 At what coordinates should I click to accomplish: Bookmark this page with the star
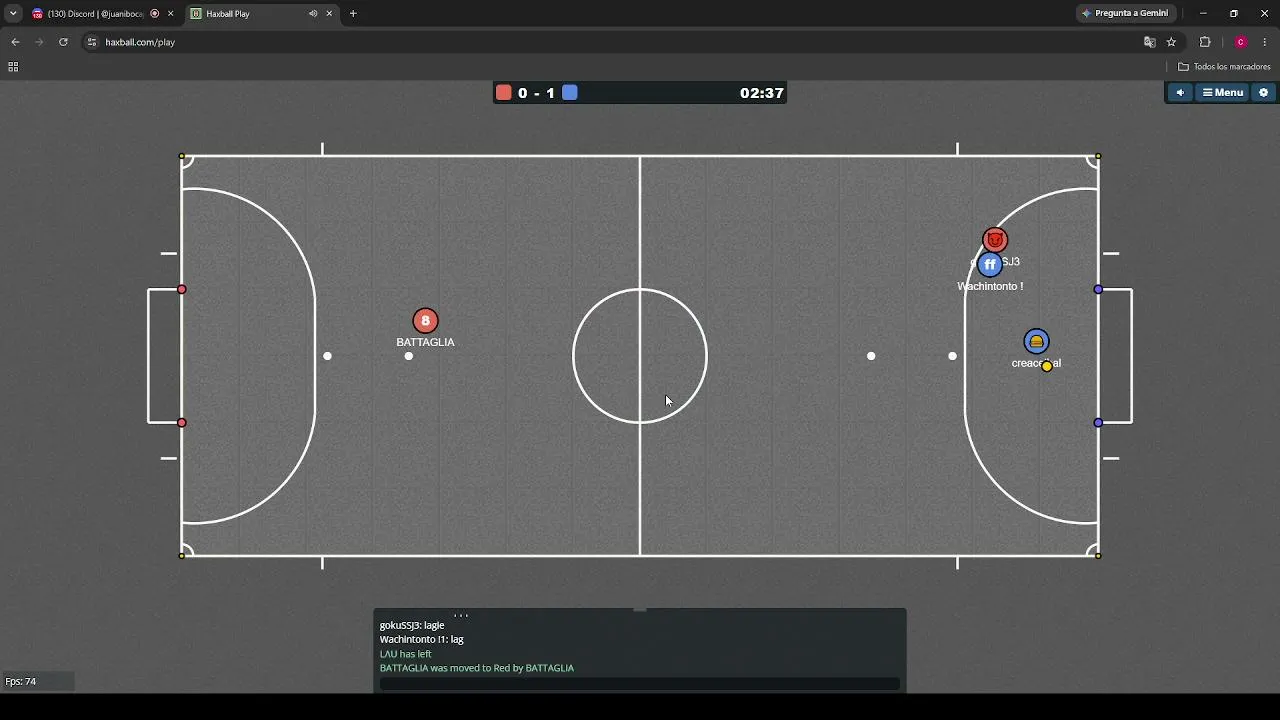[x=1171, y=42]
